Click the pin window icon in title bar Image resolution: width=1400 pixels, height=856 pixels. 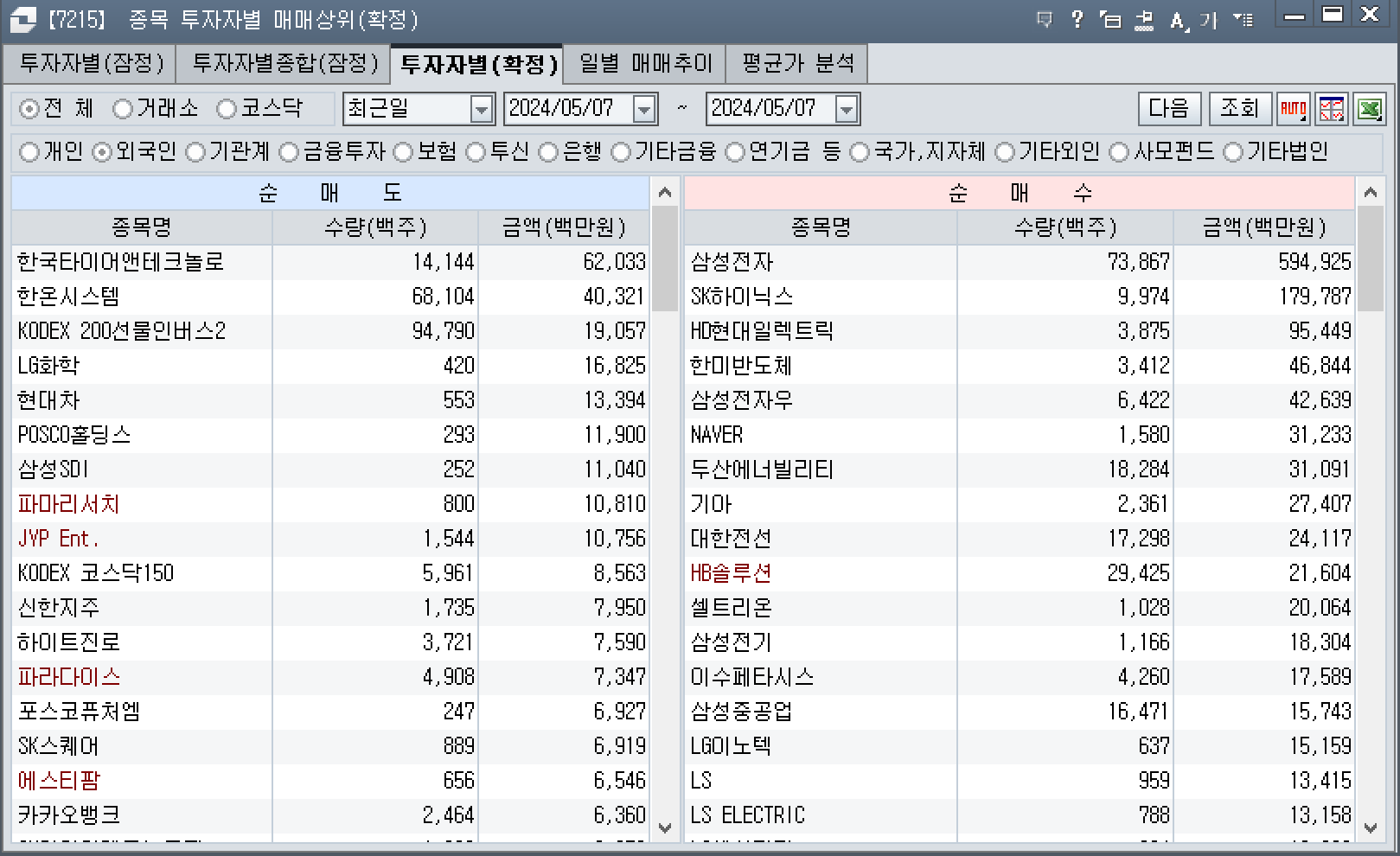pos(1144,19)
